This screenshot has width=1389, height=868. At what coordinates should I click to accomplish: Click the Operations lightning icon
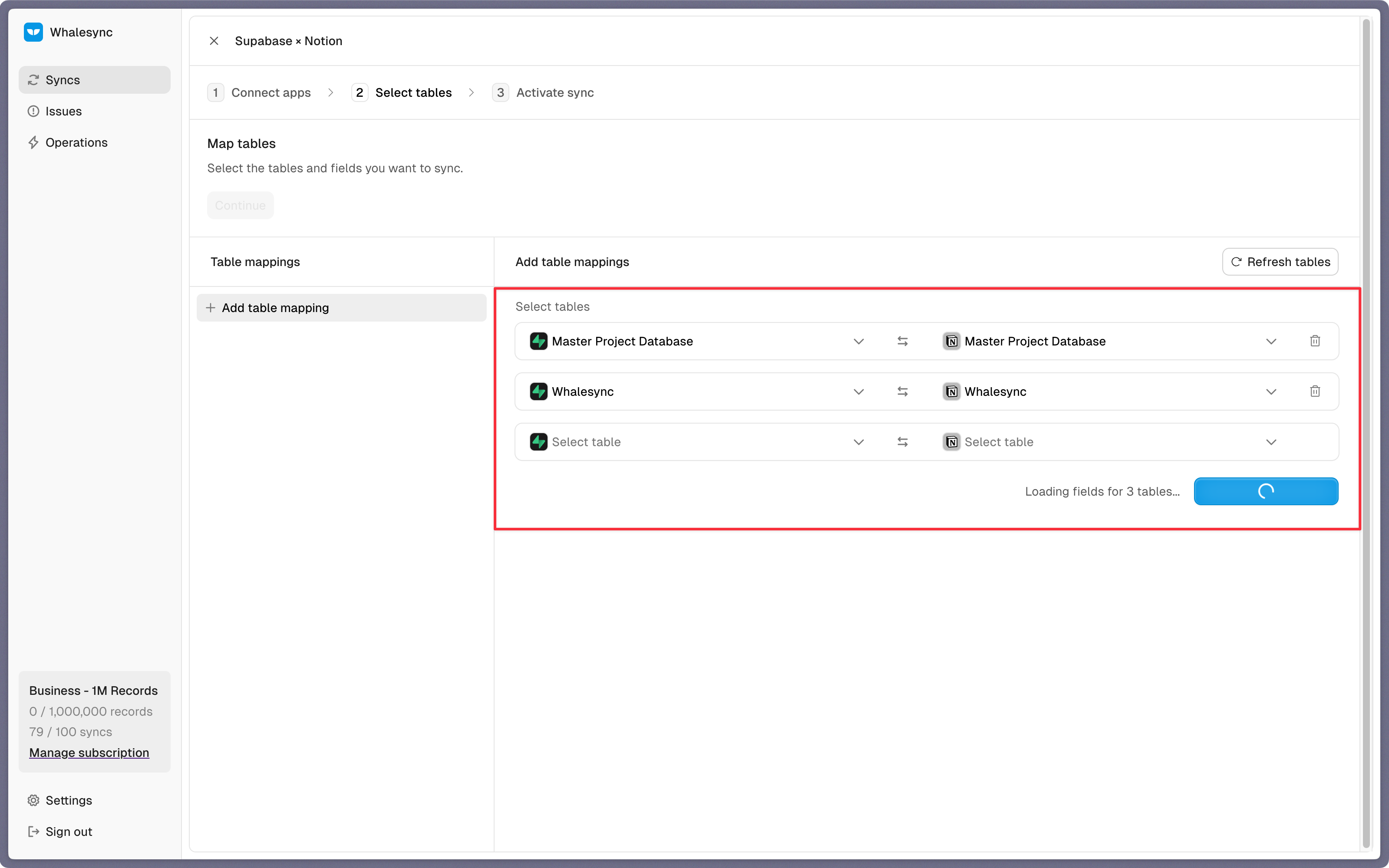33,142
